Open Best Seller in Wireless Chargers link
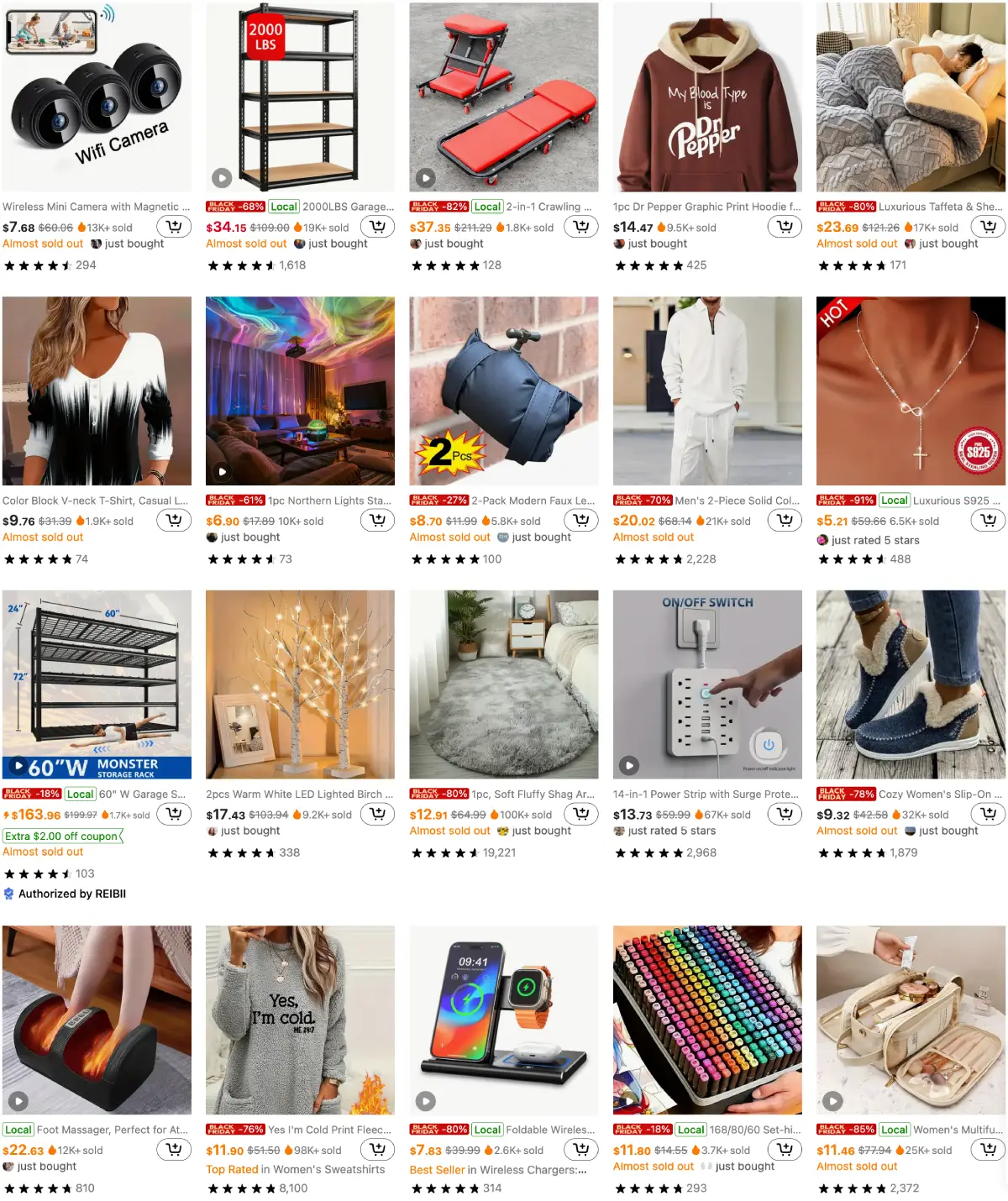This screenshot has width=1008, height=1201. (x=498, y=1169)
